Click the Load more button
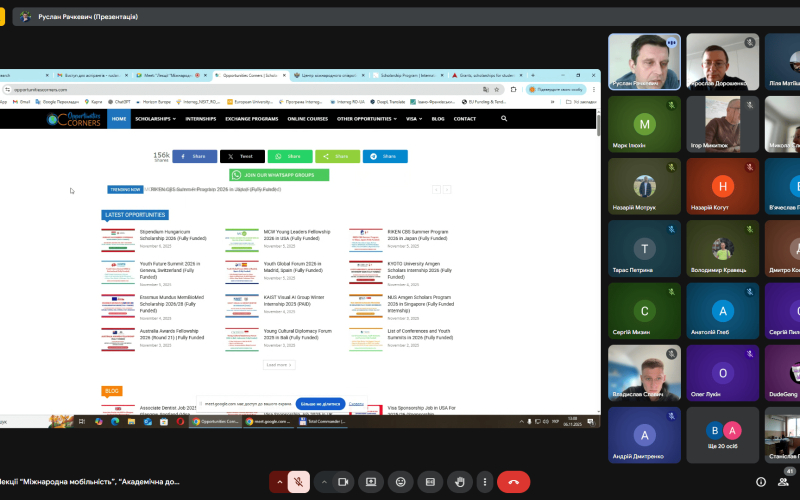 pos(279,365)
